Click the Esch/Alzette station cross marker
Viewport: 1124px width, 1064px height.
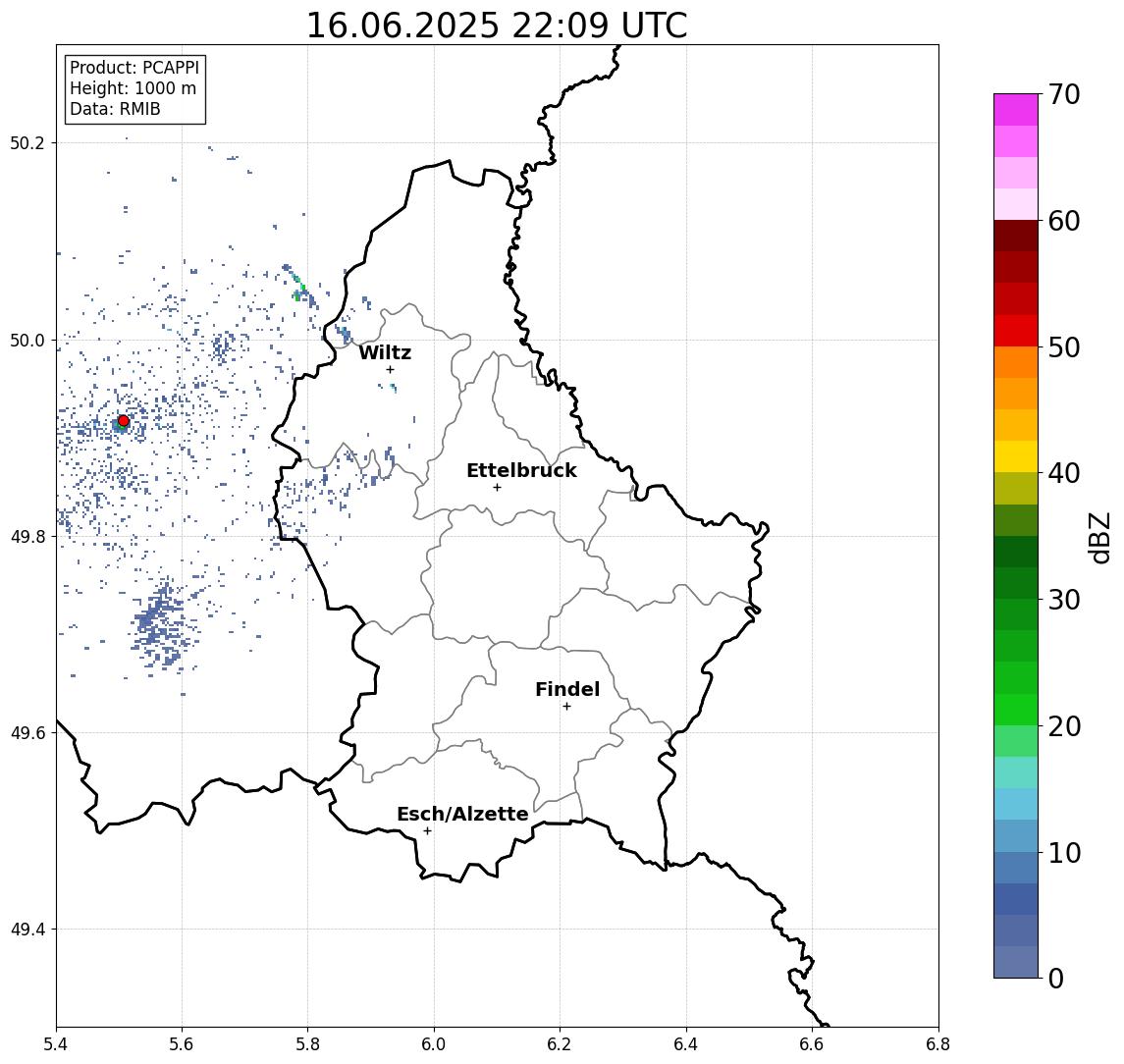(427, 831)
